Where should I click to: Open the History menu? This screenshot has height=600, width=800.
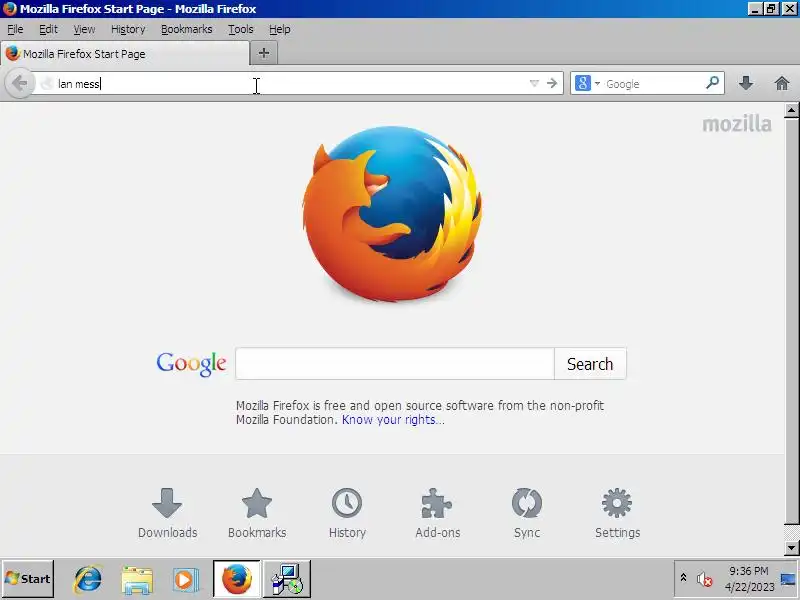click(x=128, y=30)
